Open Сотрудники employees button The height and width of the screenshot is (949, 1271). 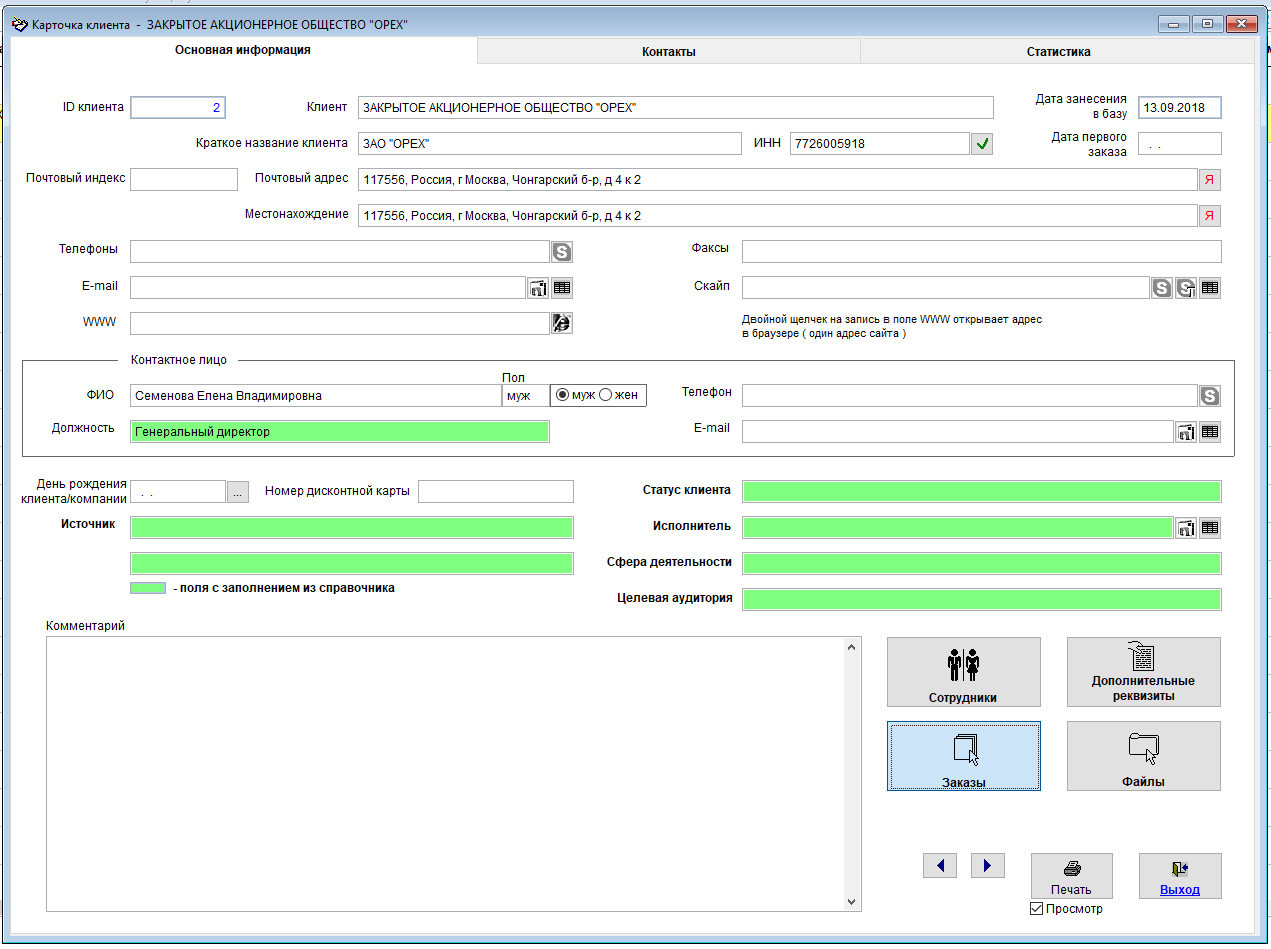963,672
